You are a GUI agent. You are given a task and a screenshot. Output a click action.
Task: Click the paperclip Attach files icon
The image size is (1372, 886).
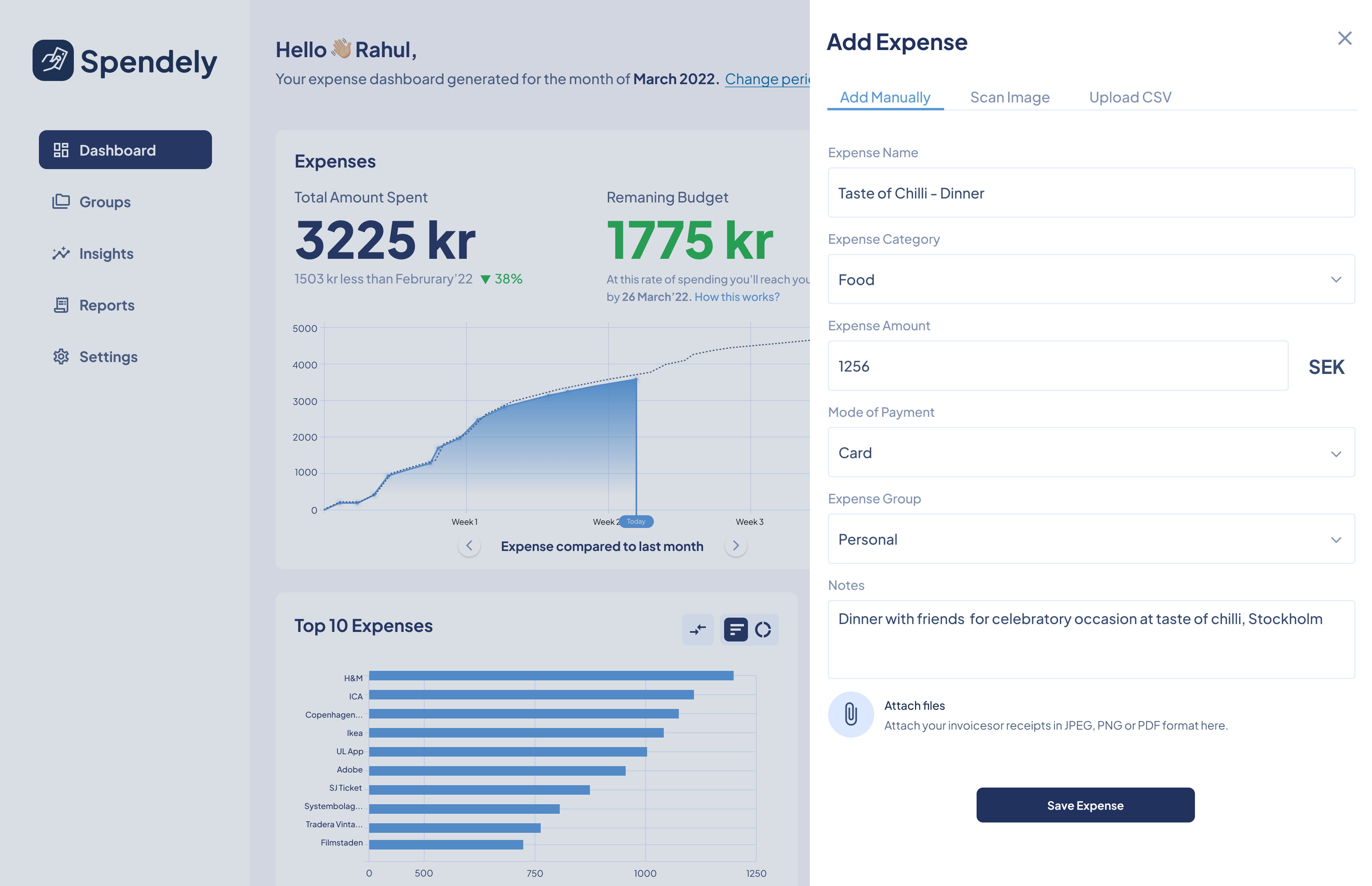pos(851,715)
